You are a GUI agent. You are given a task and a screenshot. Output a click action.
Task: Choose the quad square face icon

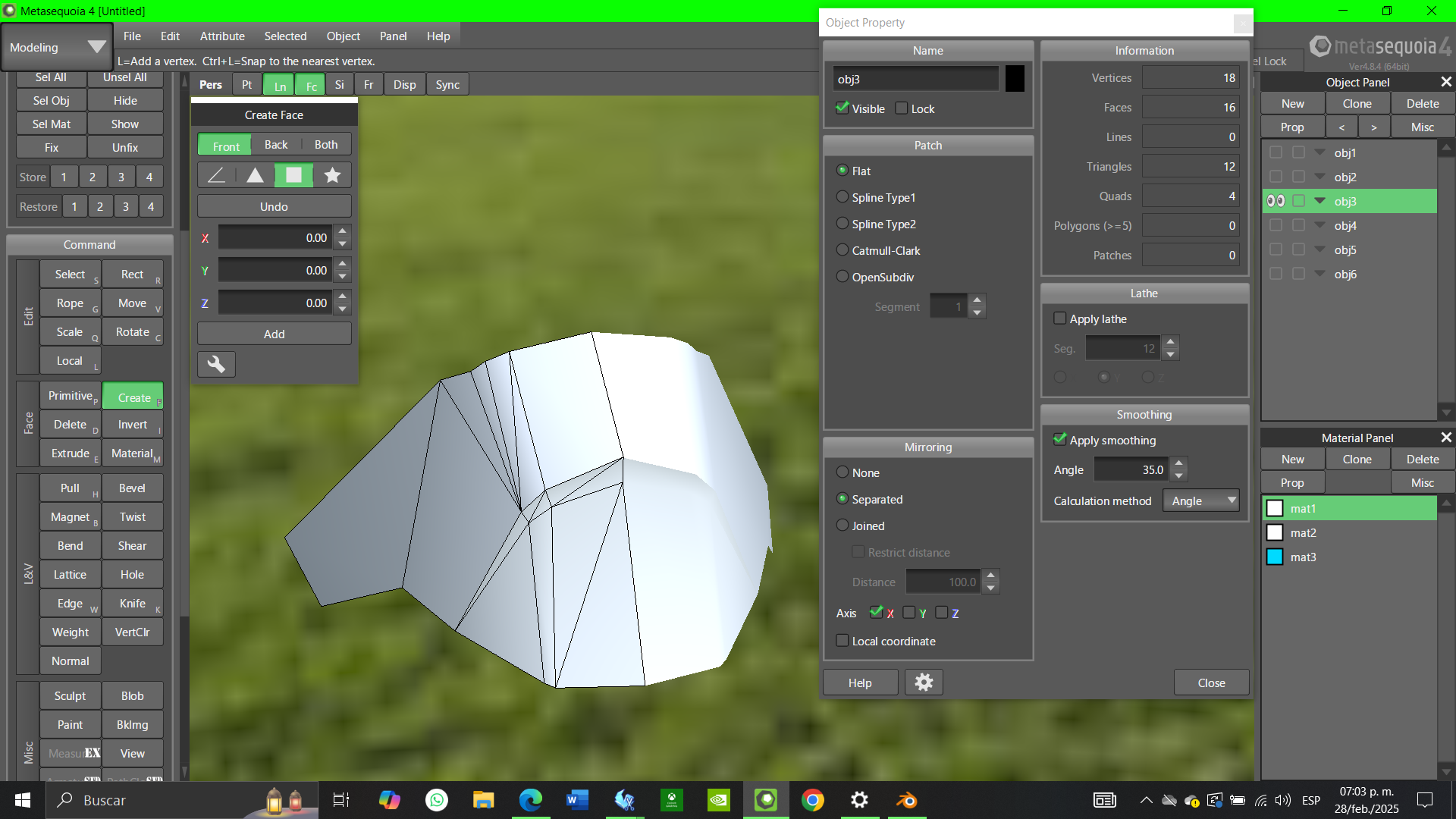coord(293,175)
